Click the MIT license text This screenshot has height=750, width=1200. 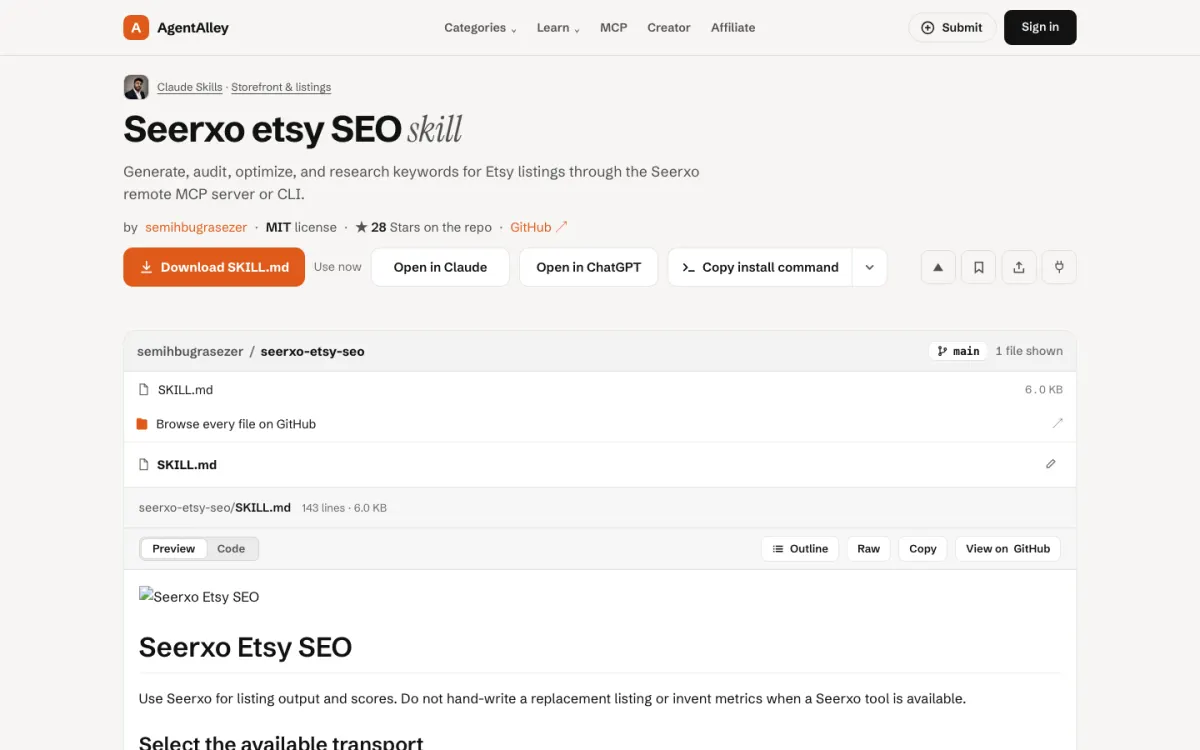click(x=301, y=227)
